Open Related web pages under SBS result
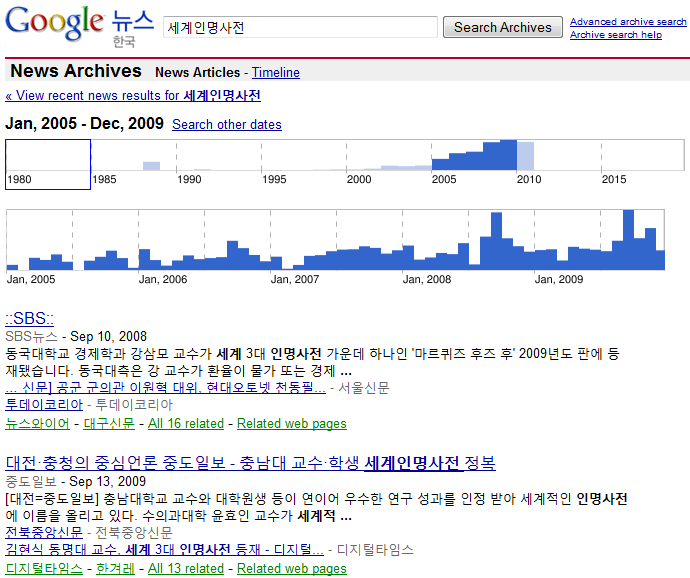 point(292,423)
